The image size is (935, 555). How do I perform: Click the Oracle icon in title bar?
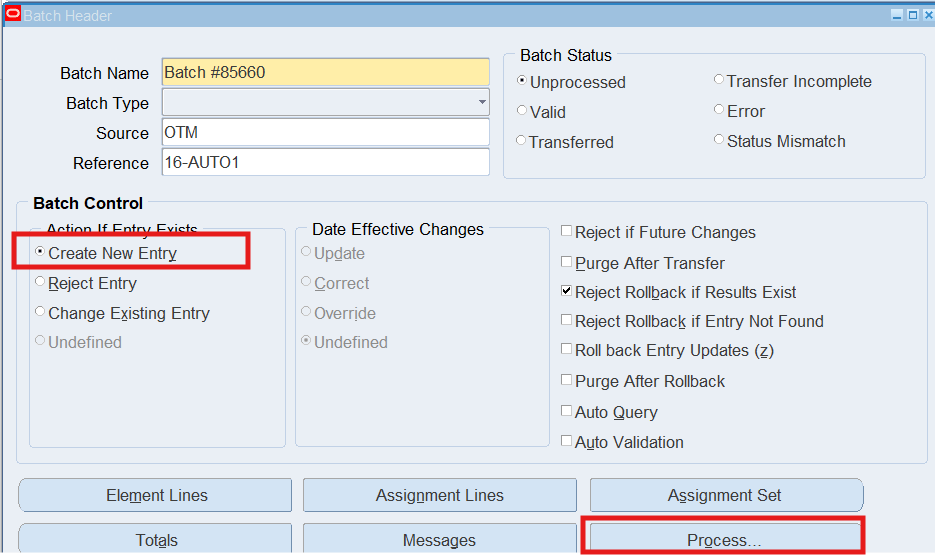click(13, 15)
